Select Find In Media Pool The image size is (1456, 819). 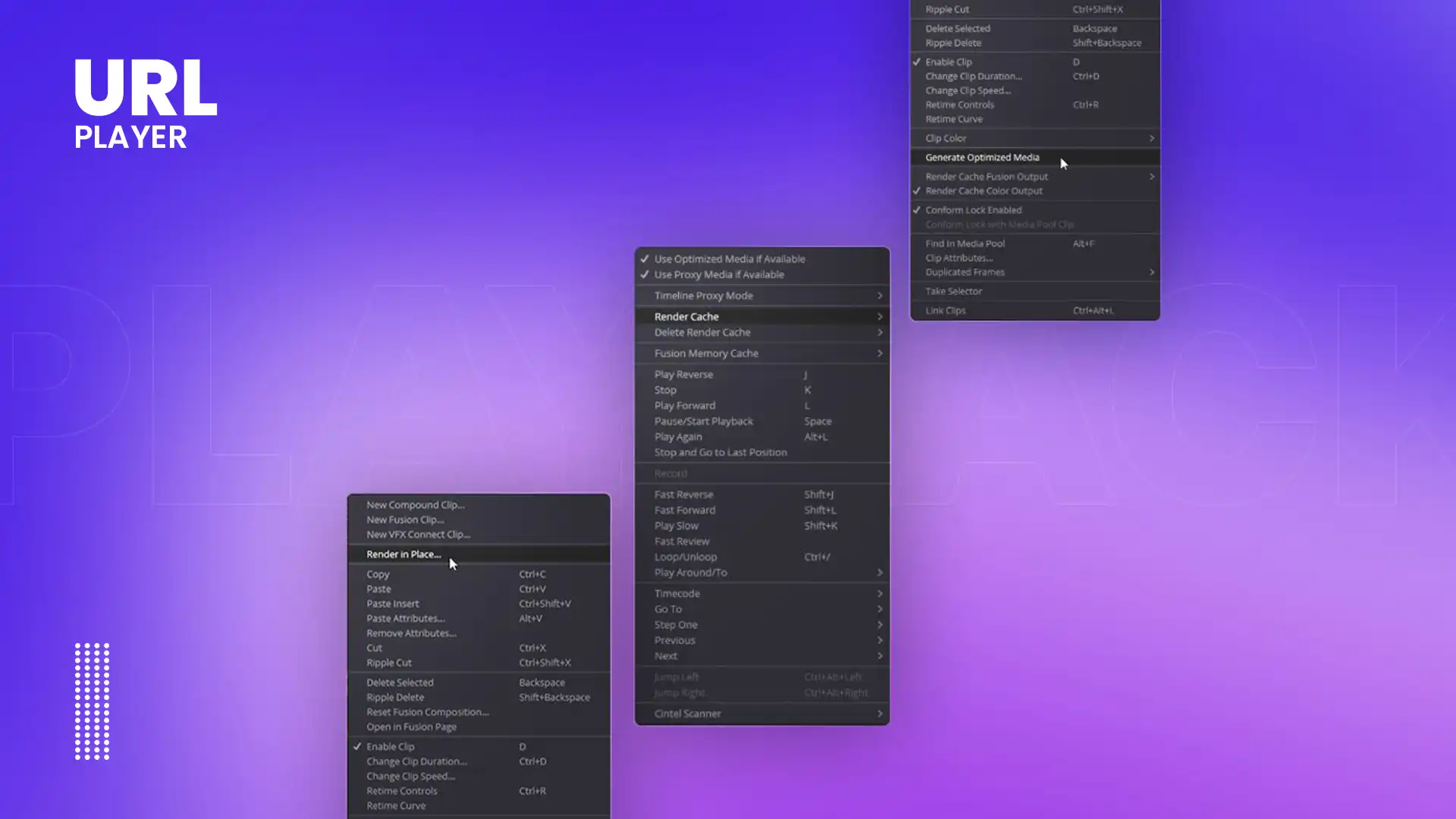pos(963,243)
